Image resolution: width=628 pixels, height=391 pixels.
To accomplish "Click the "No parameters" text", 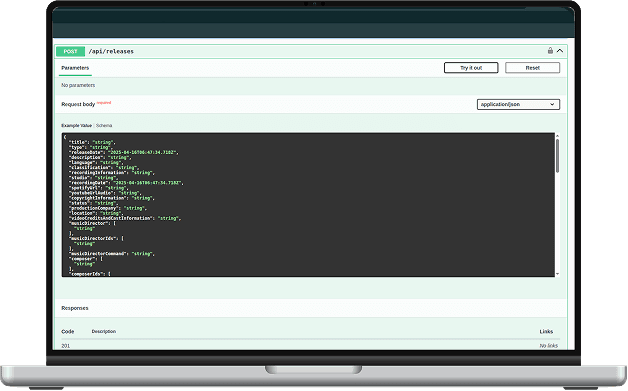I will point(78,85).
